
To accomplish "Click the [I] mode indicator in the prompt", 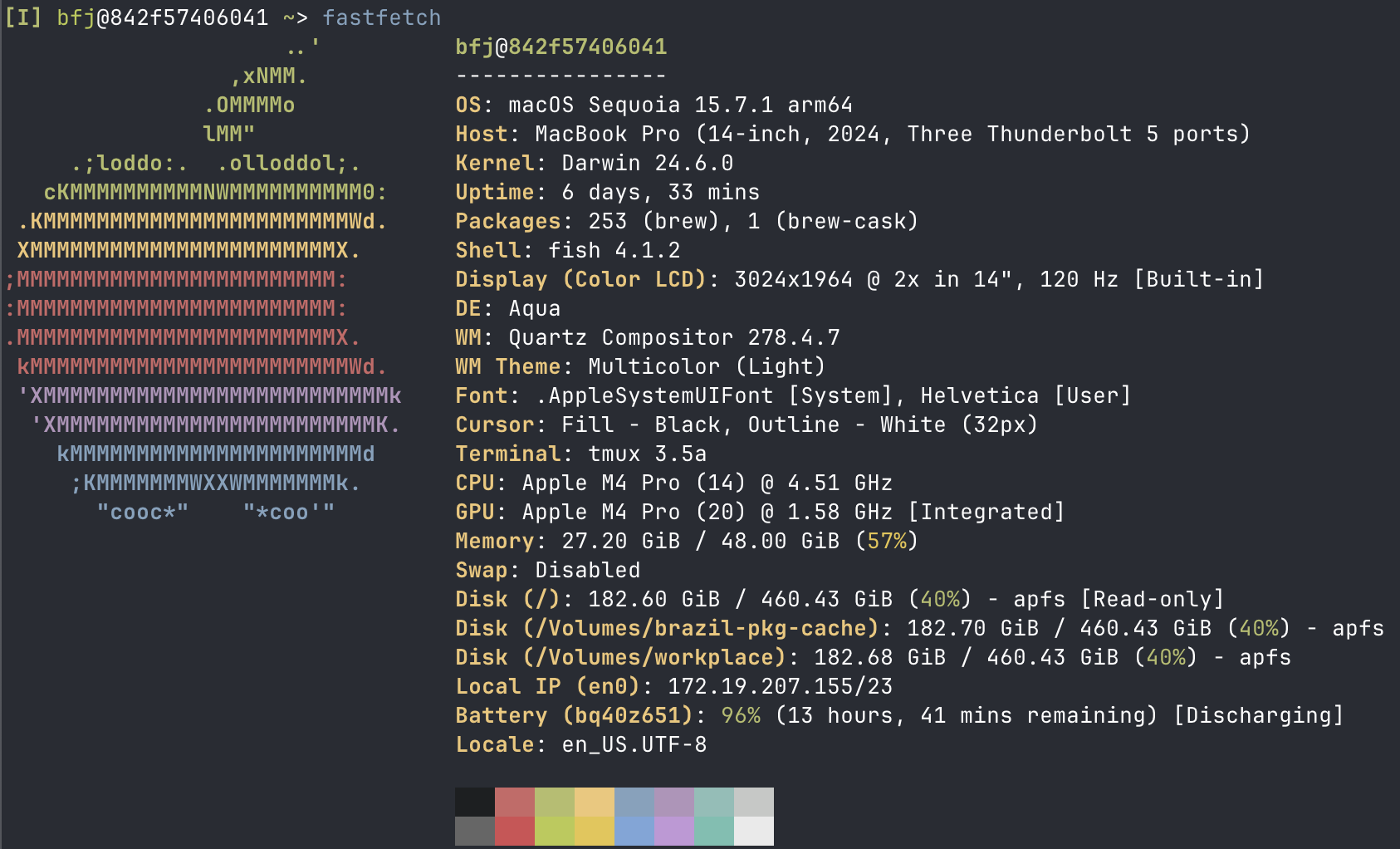I will pyautogui.click(x=22, y=17).
